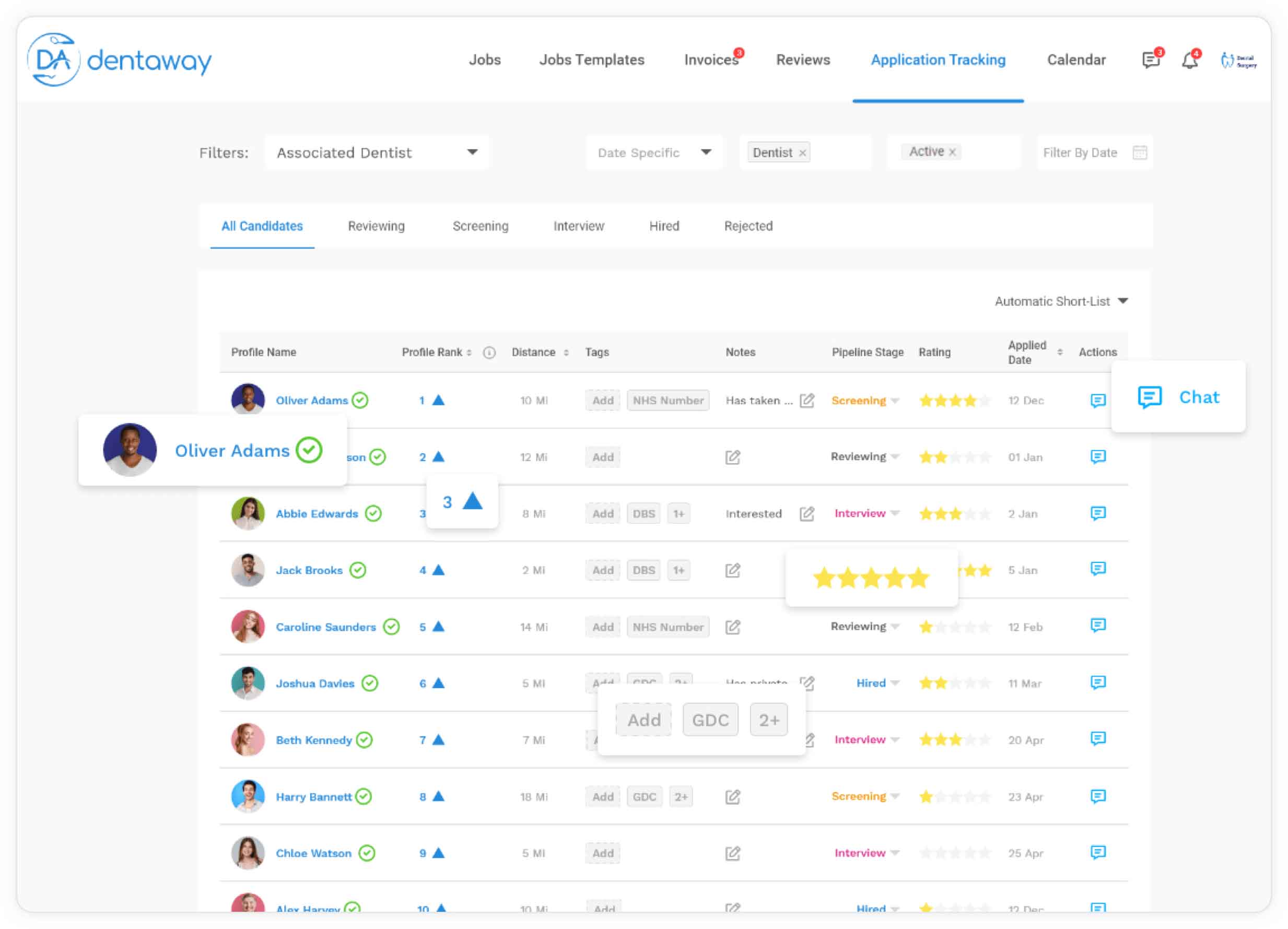The width and height of the screenshot is (1288, 929).
Task: Open the messages icon in header
Action: 1150,60
